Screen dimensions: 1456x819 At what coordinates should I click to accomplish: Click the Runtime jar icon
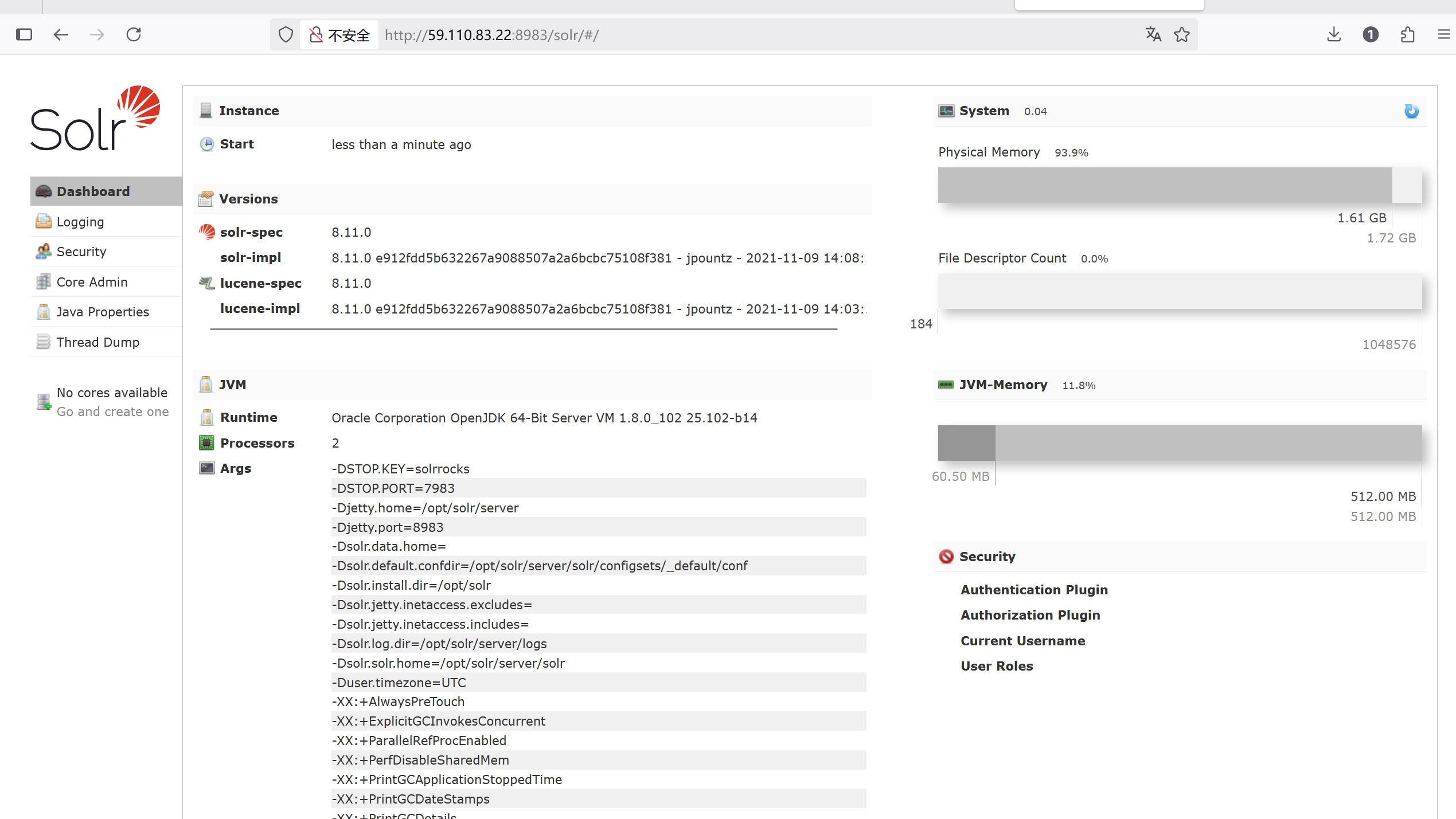[206, 417]
